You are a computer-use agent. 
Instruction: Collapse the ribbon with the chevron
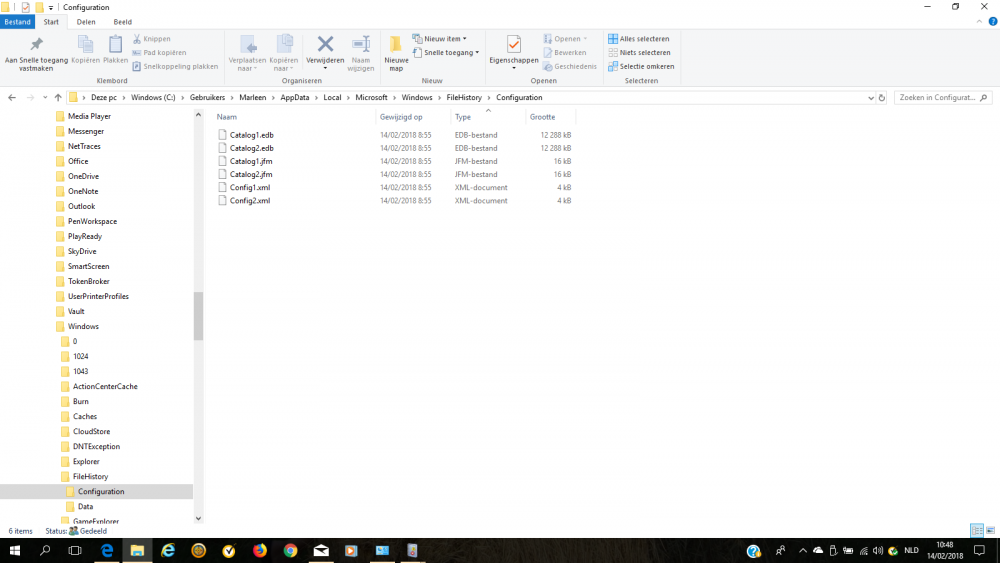click(x=979, y=22)
